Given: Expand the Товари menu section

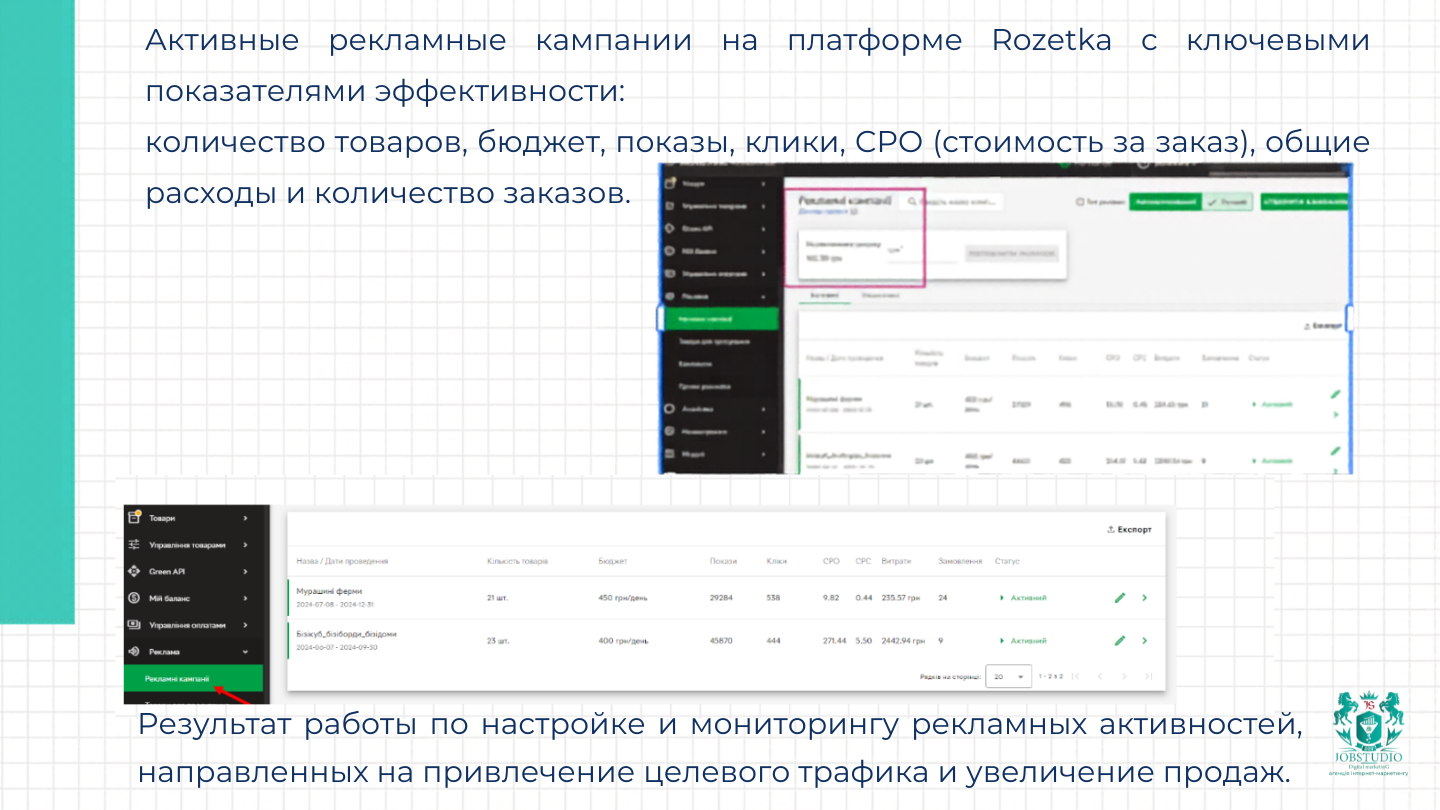Looking at the screenshot, I should 246,518.
